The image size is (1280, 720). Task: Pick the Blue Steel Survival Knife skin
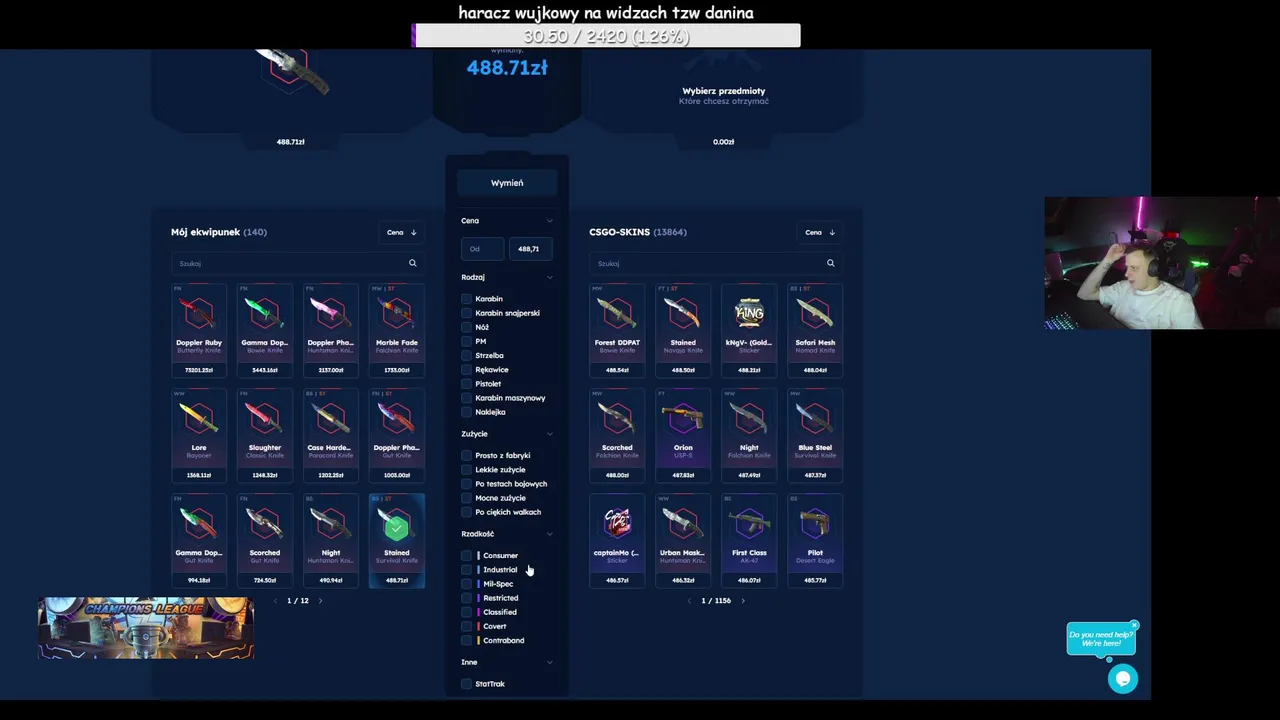click(x=815, y=435)
